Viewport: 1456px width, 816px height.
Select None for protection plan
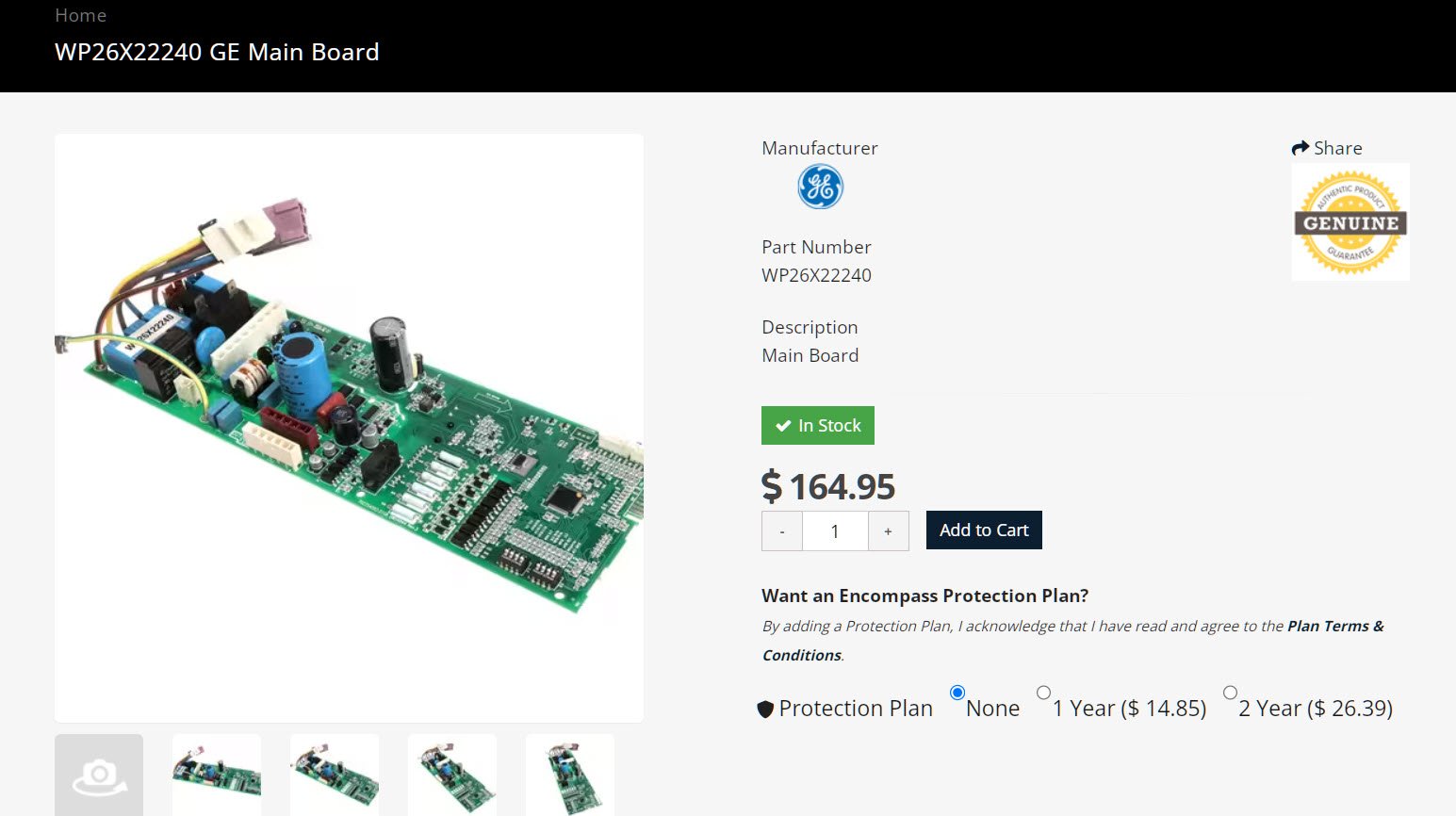[x=957, y=693]
